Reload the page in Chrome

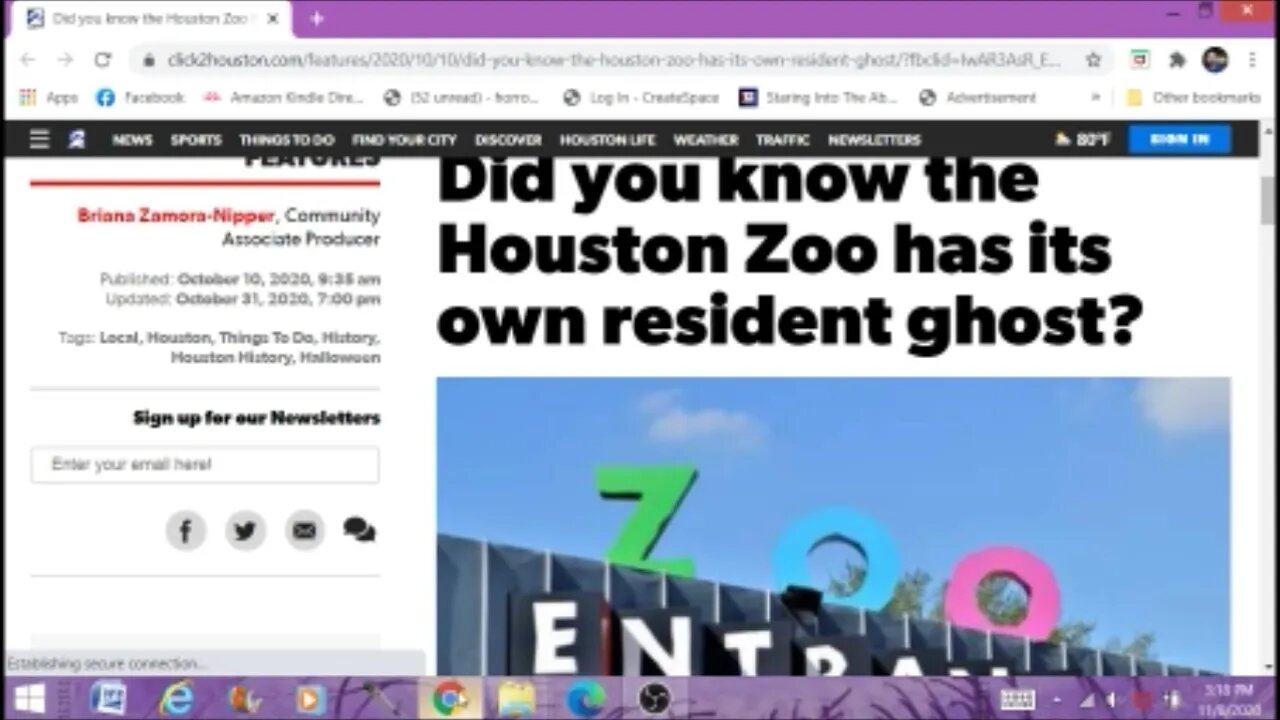[x=102, y=60]
